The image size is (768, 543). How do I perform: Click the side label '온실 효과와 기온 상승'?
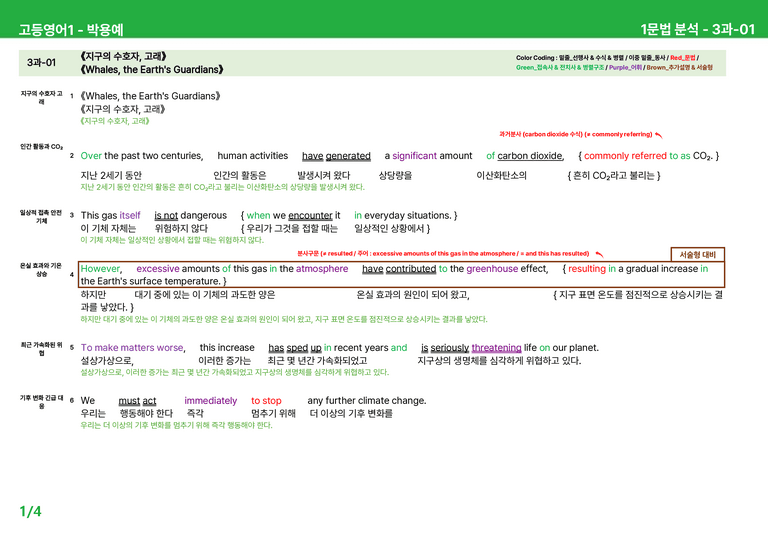pos(41,269)
